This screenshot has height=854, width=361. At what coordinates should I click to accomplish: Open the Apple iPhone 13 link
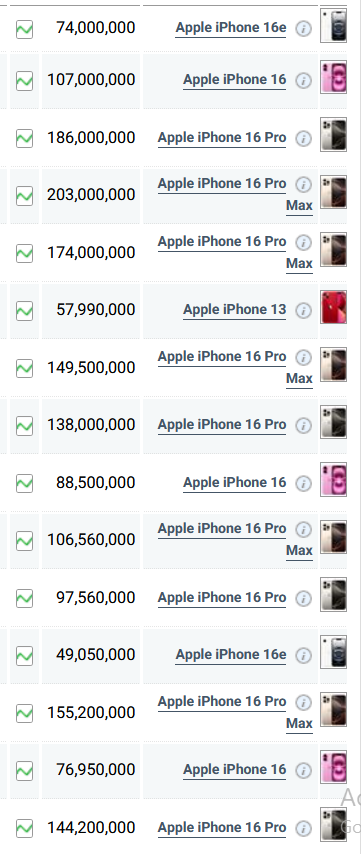point(235,310)
